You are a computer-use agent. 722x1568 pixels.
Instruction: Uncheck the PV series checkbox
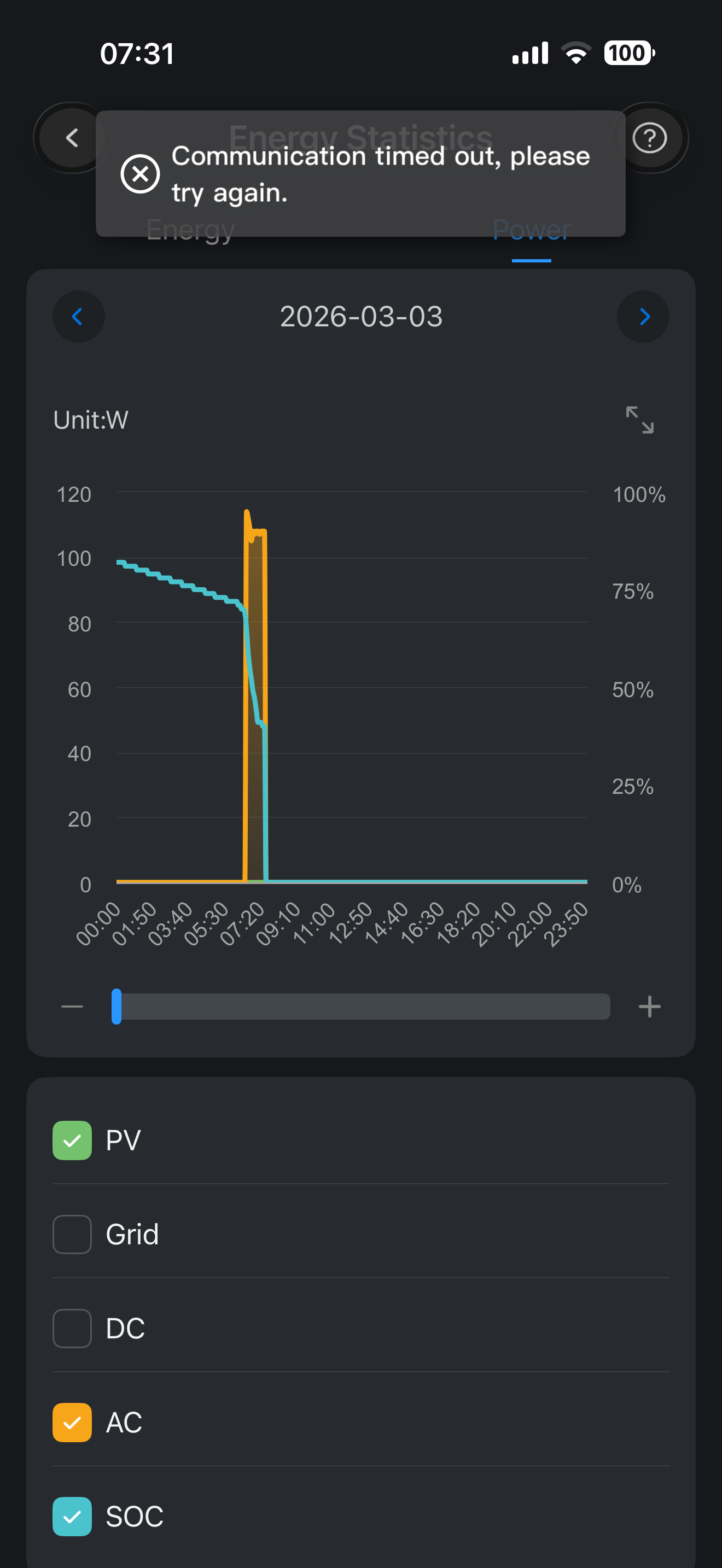click(72, 1140)
